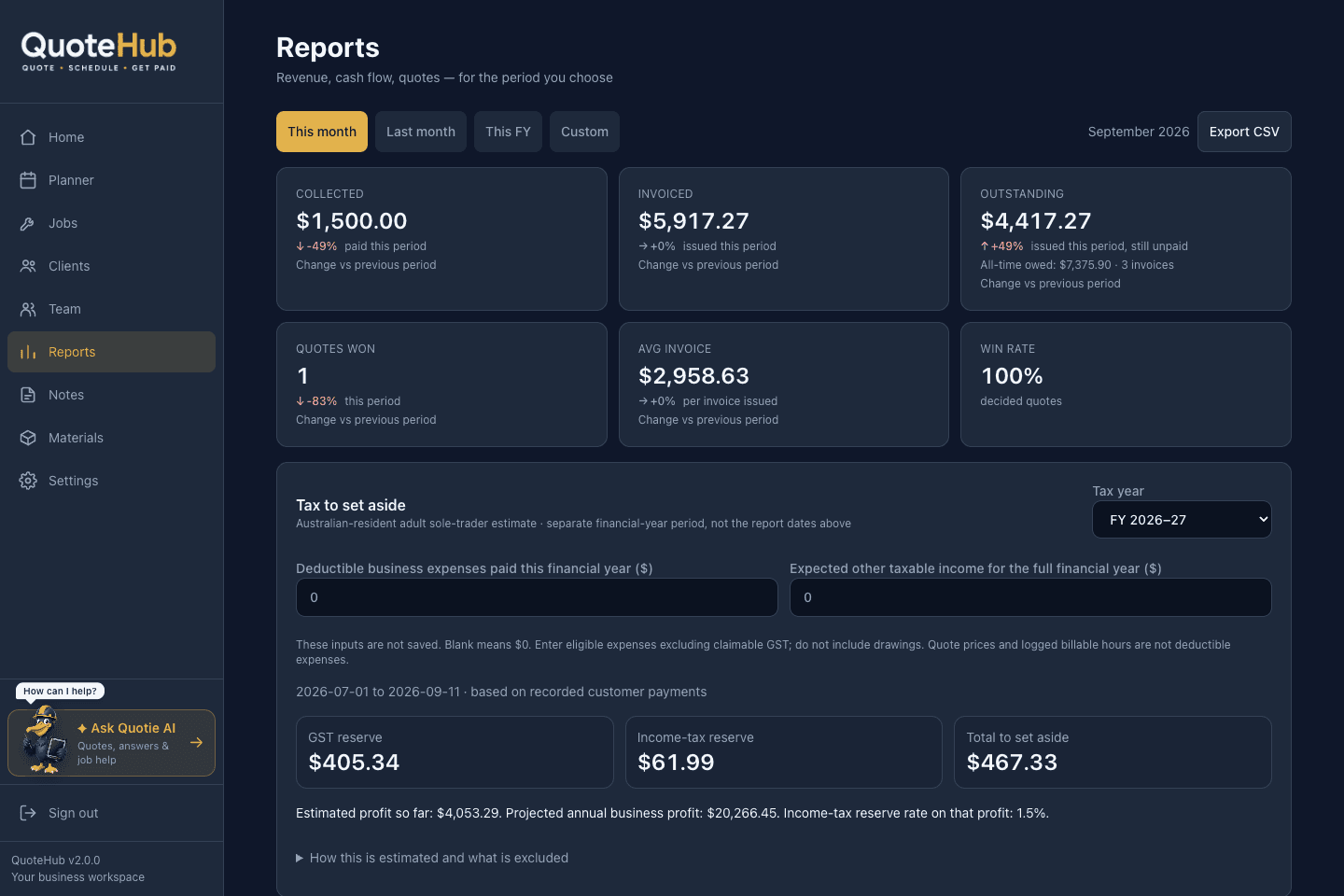1344x896 pixels.
Task: Click the QuoteHub logo
Action: pyautogui.click(x=99, y=51)
